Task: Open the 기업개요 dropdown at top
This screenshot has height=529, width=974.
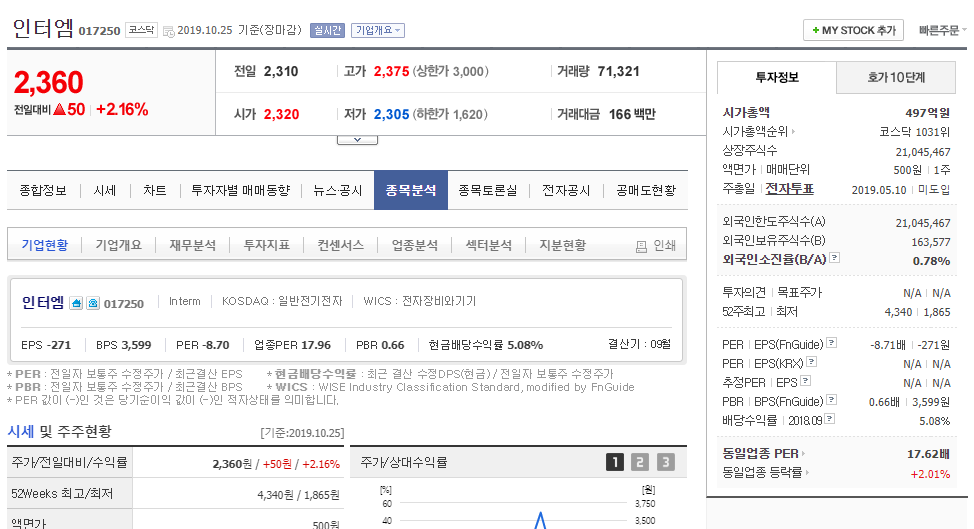Action: pos(378,30)
